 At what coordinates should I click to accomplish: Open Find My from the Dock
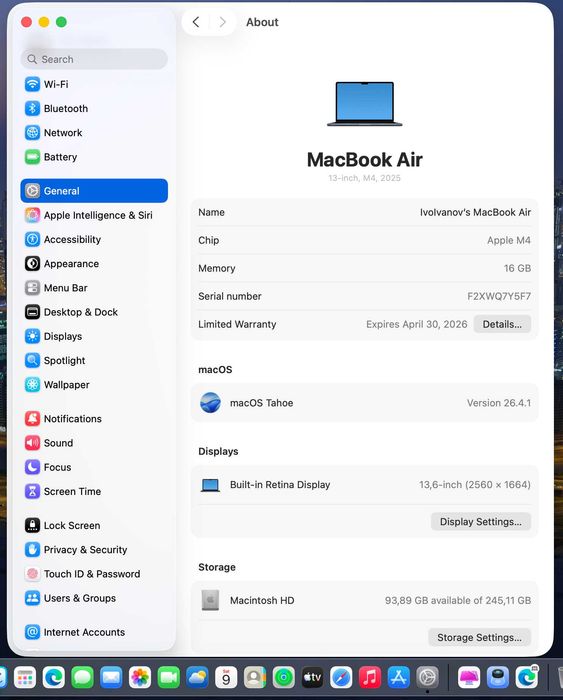pyautogui.click(x=284, y=677)
